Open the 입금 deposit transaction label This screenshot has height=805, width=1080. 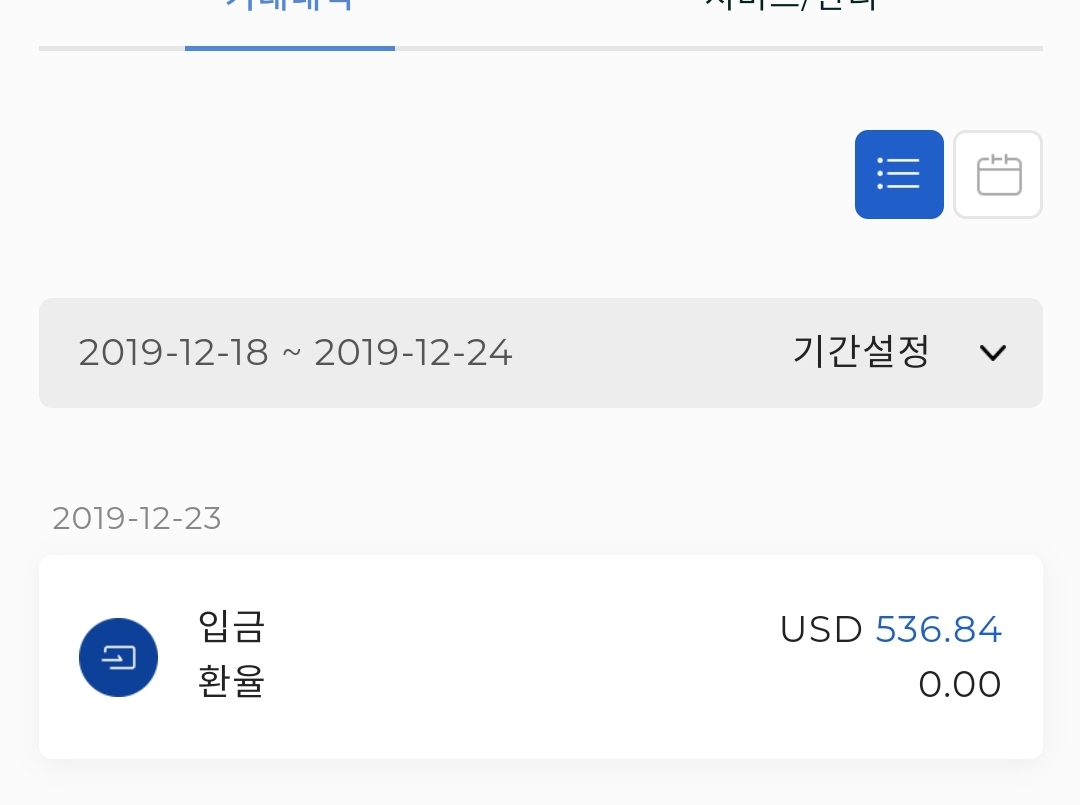click(231, 628)
